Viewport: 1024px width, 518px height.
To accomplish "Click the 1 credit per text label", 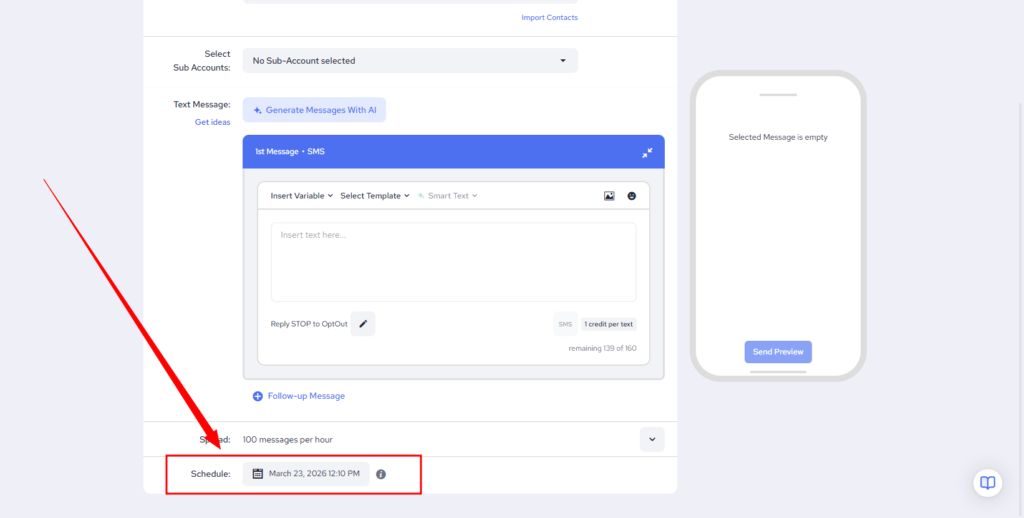I will (608, 324).
